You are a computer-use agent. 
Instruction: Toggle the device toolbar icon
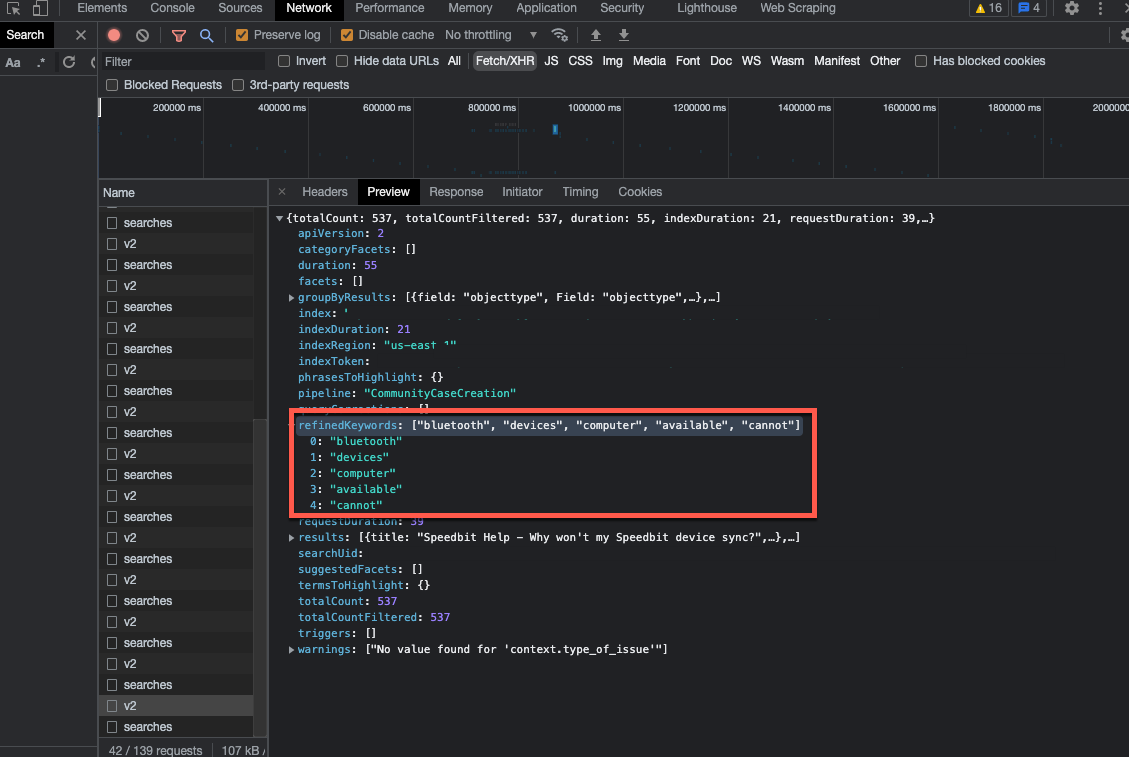(x=40, y=9)
